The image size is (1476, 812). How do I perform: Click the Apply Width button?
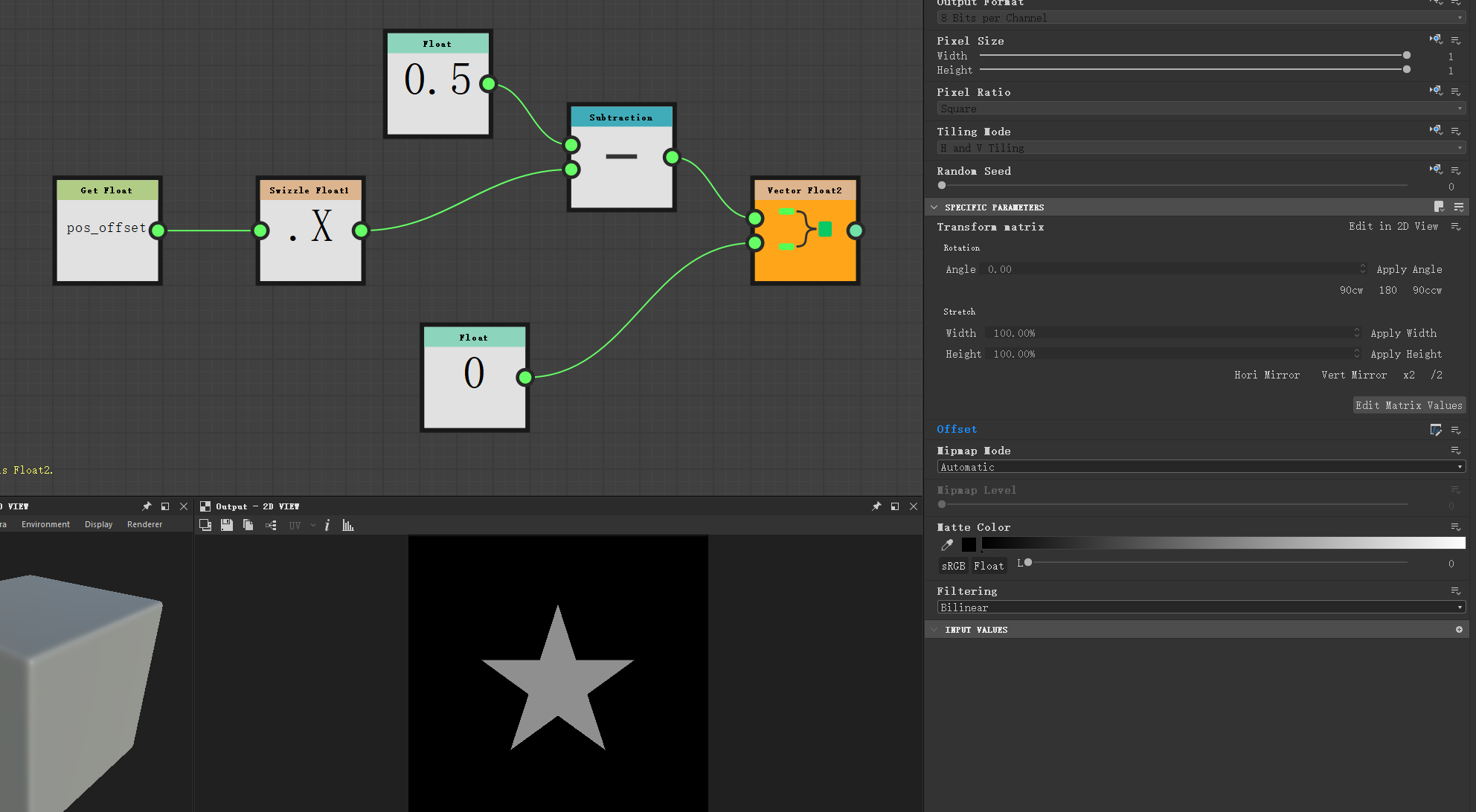point(1403,333)
